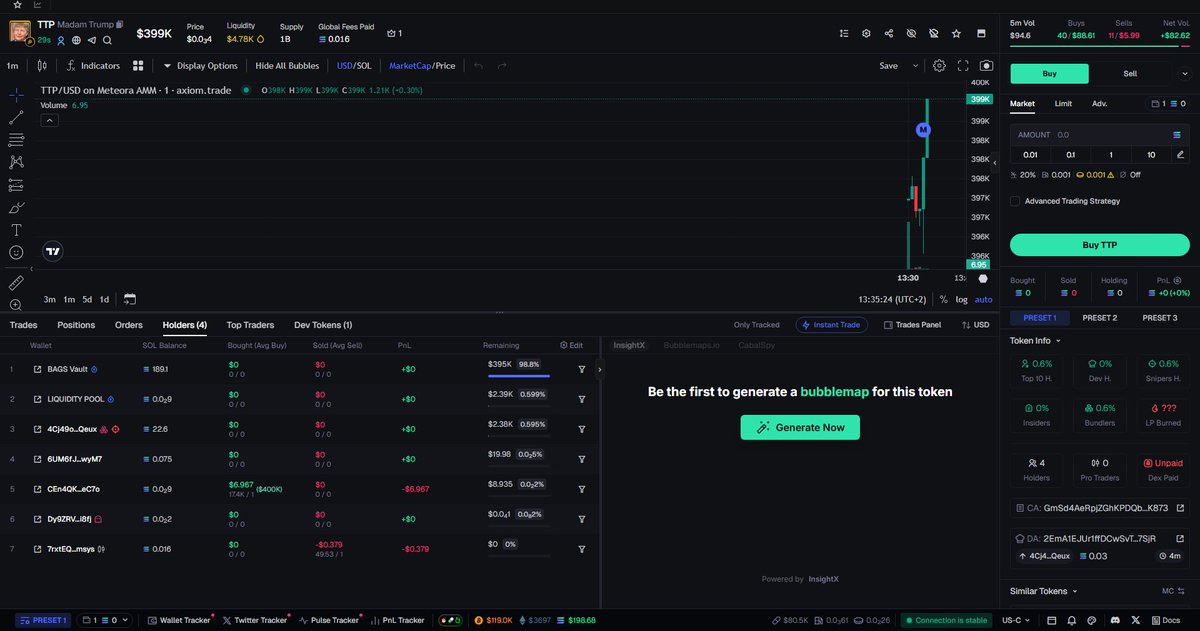Screen dimensions: 1200x631
Task: Toggle Instant Trade mode
Action: 832,325
